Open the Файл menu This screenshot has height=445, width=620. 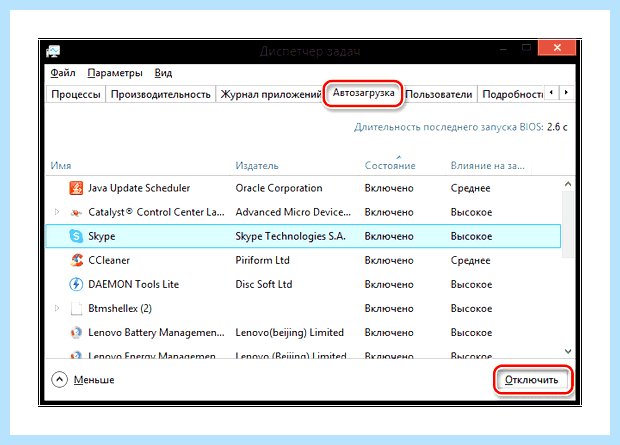pos(63,73)
